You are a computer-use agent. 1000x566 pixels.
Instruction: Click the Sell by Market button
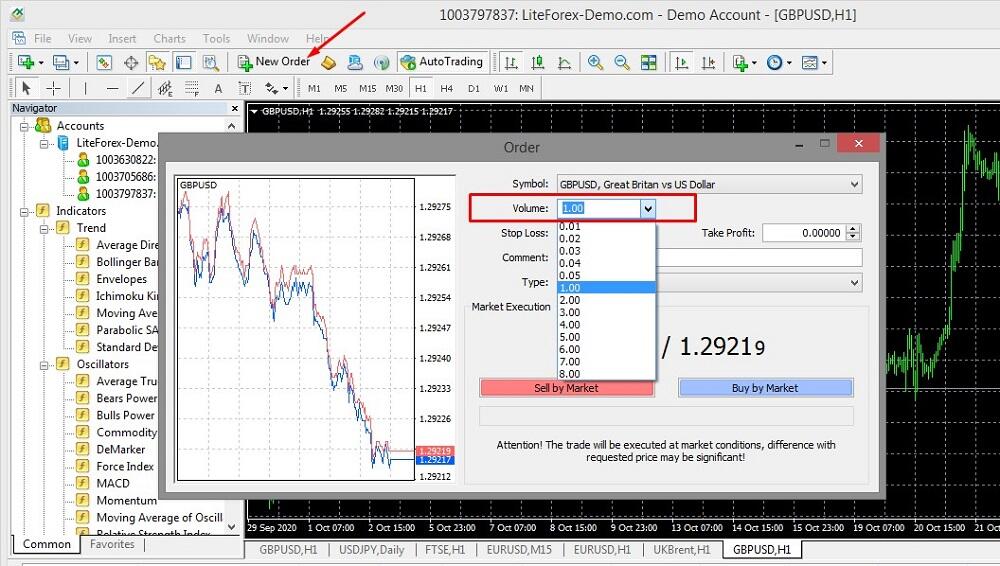click(566, 388)
